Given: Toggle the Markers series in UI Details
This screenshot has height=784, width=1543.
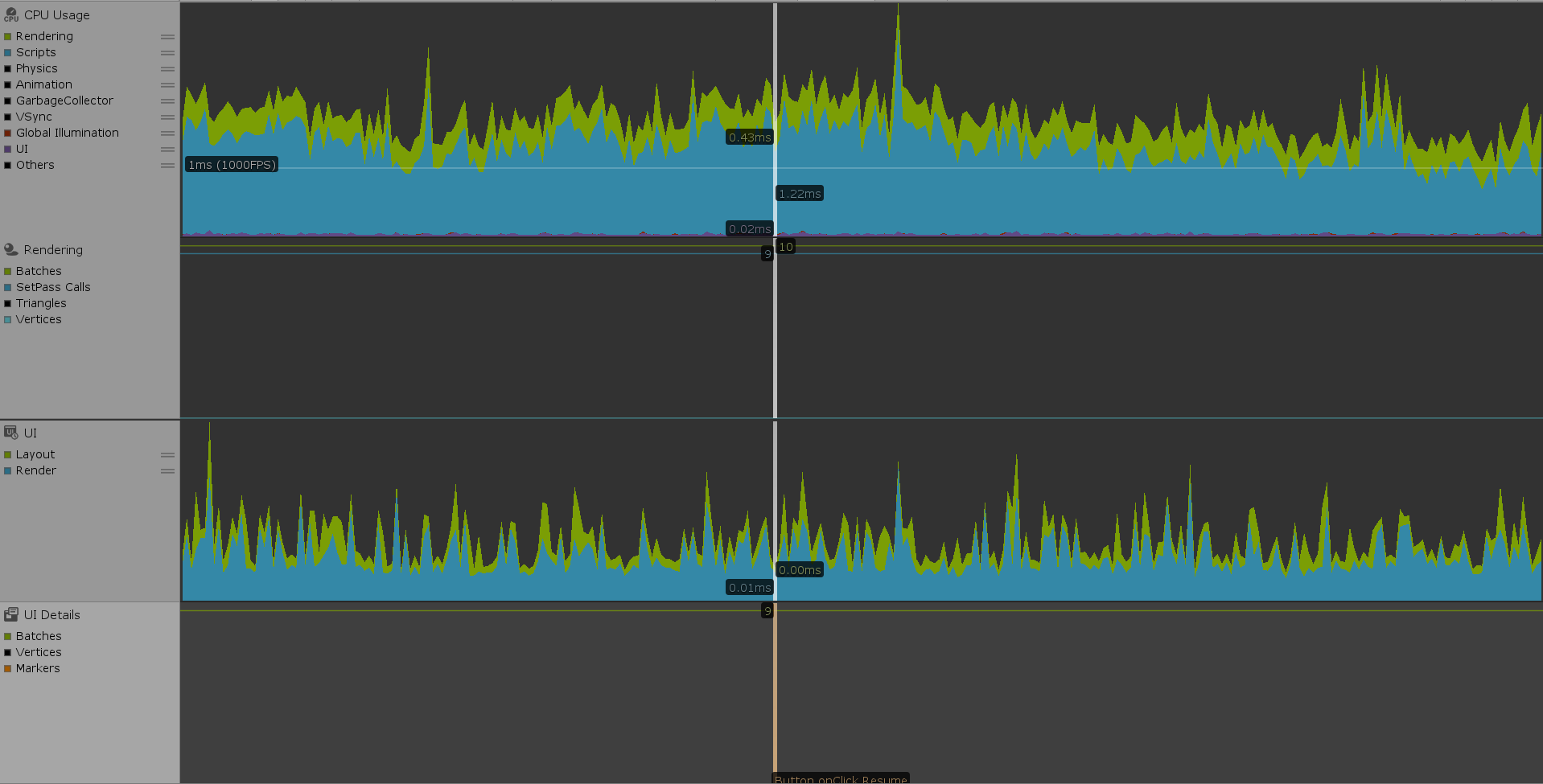Looking at the screenshot, I should (x=38, y=668).
